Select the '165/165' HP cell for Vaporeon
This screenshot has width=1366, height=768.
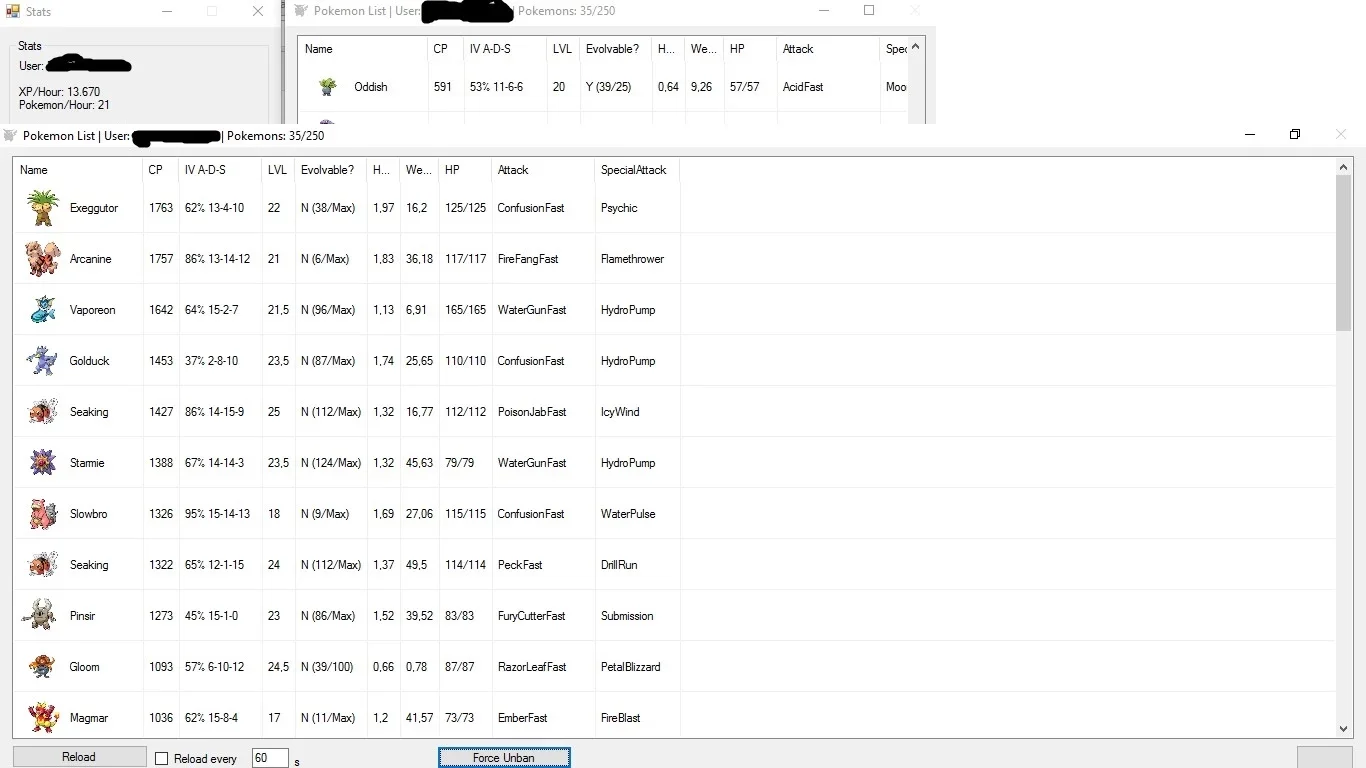click(x=465, y=310)
